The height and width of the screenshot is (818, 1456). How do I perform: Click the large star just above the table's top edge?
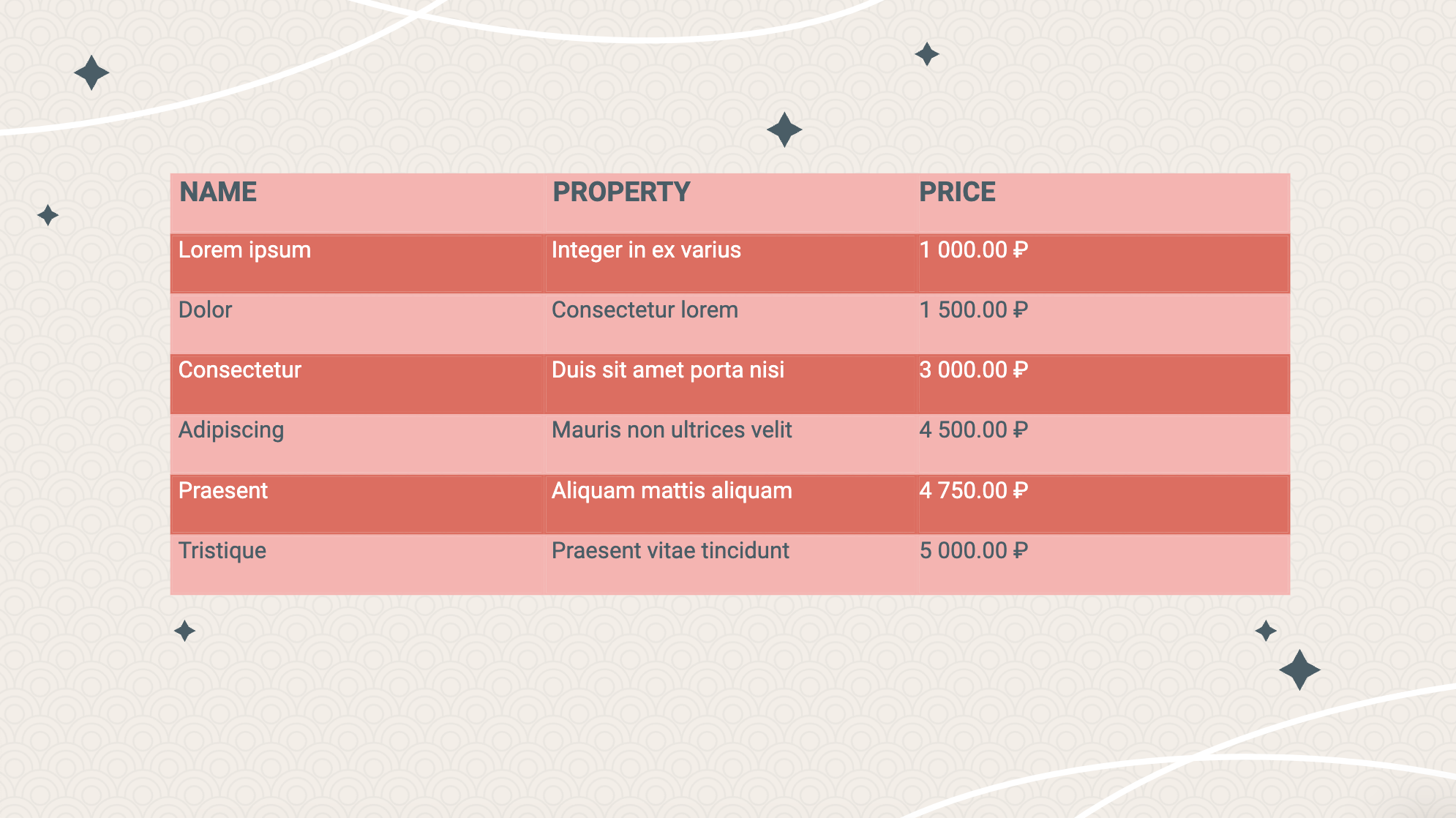(784, 130)
